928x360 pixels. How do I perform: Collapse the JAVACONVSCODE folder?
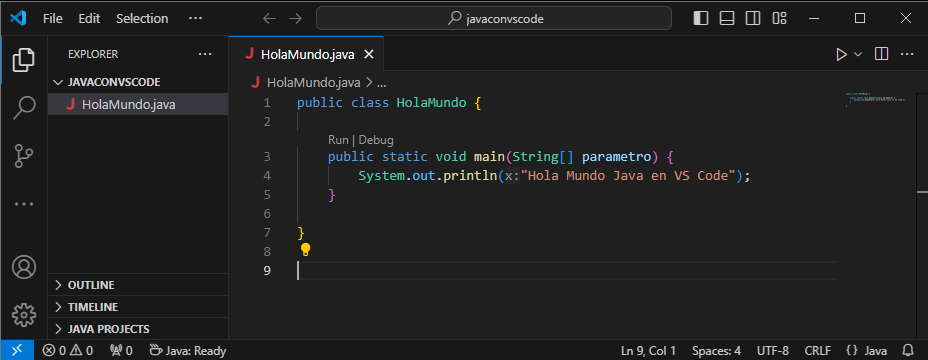(138, 82)
